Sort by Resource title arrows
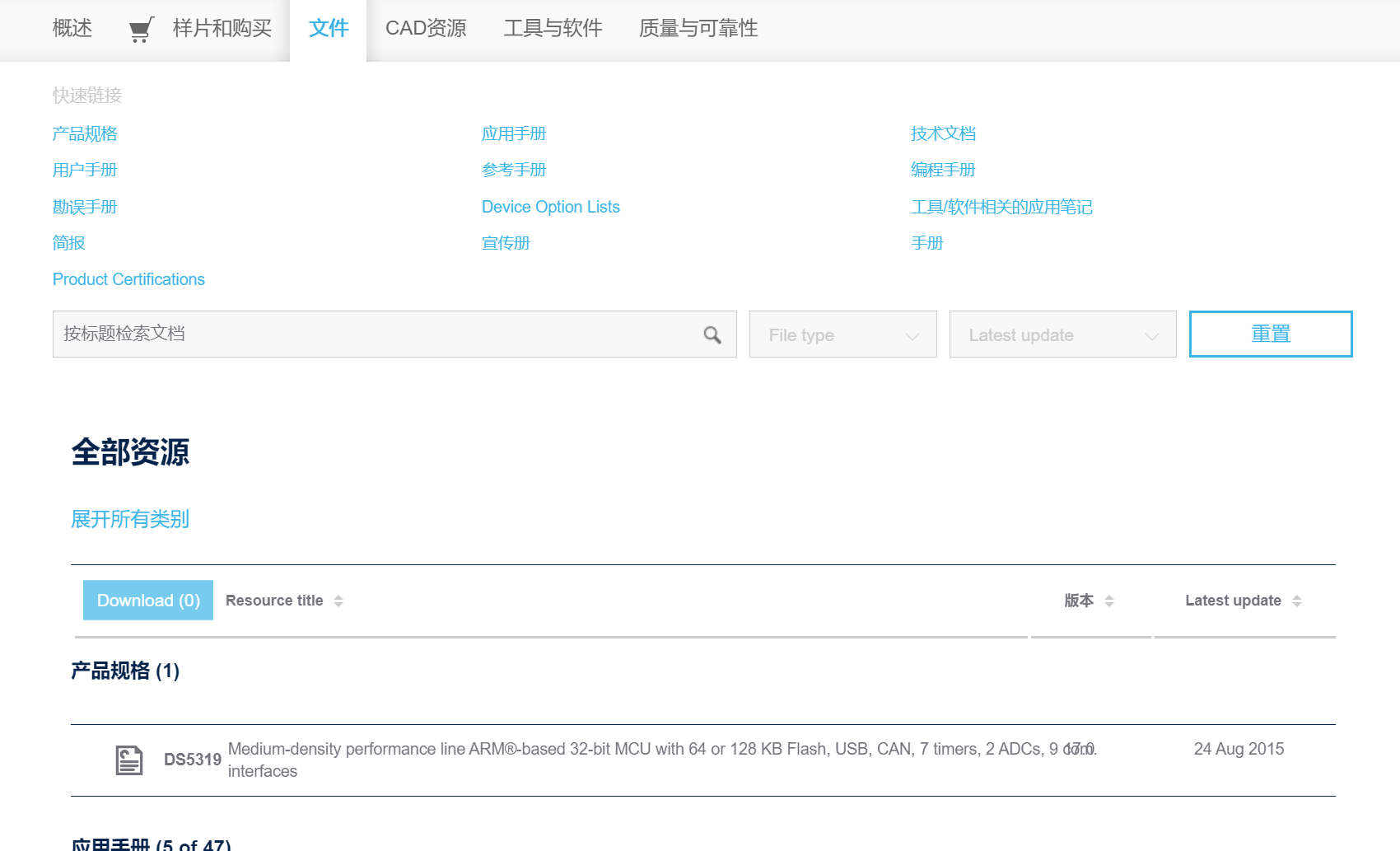The width and height of the screenshot is (1400, 851). [x=338, y=601]
